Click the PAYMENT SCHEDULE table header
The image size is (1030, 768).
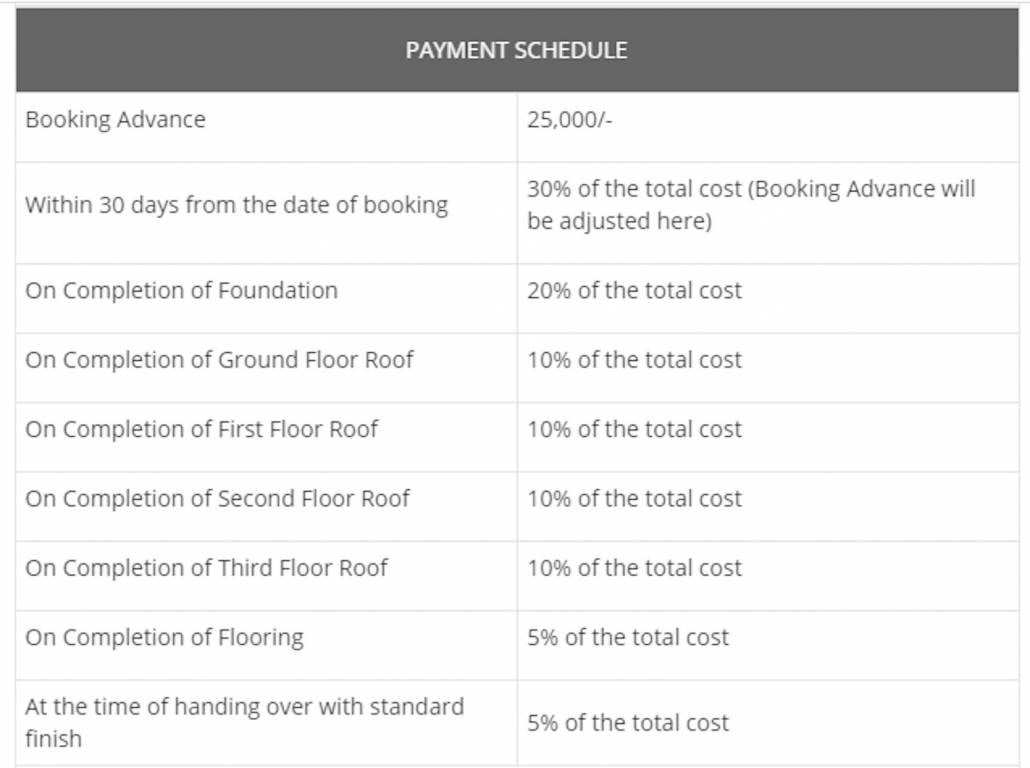(x=516, y=50)
